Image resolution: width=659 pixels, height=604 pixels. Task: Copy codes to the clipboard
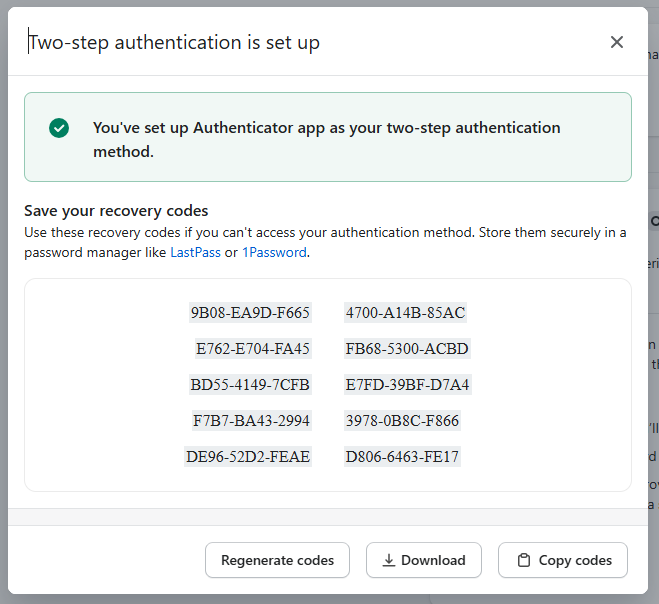click(563, 560)
